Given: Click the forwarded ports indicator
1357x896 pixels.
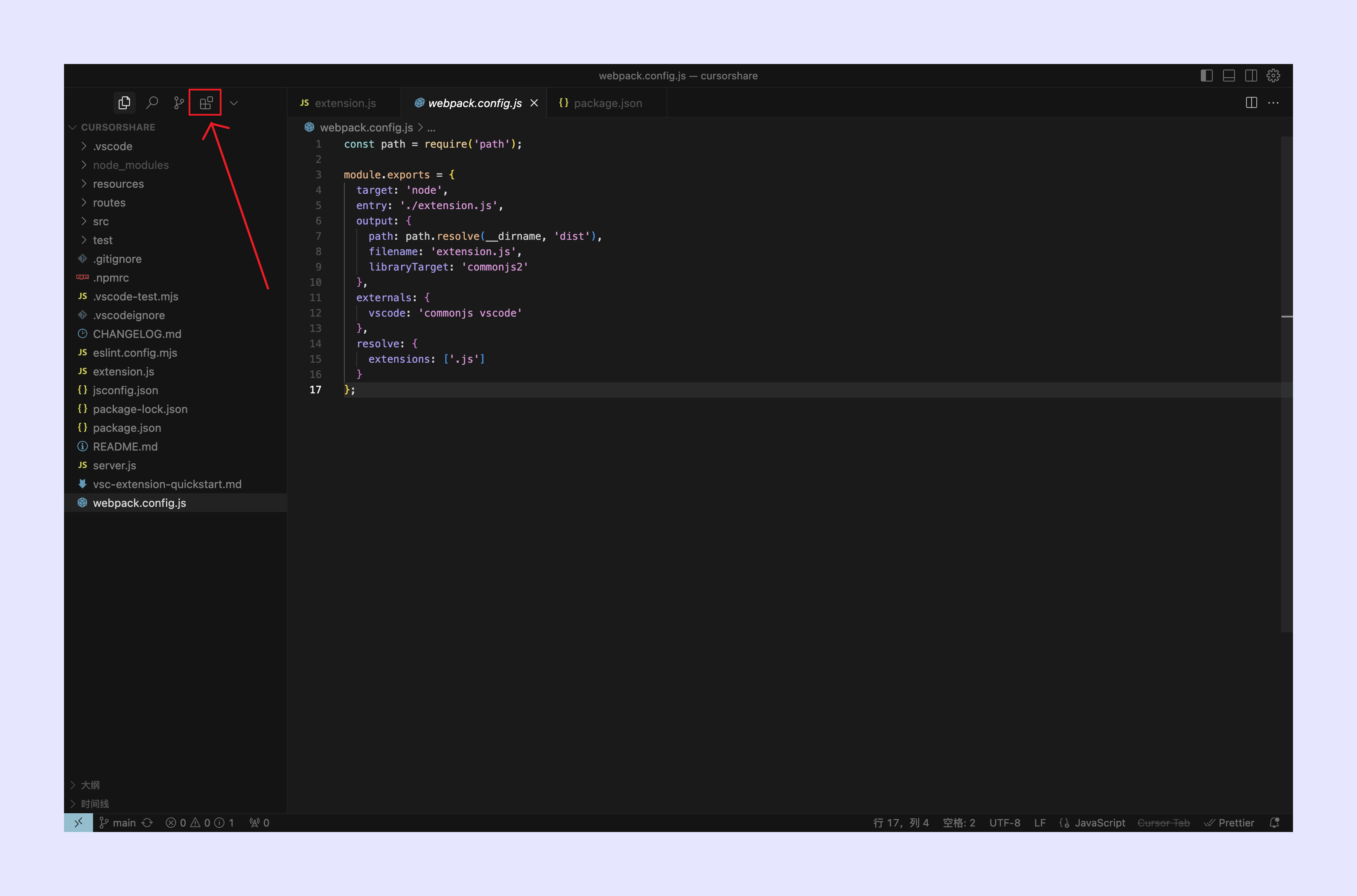Looking at the screenshot, I should click(x=259, y=823).
